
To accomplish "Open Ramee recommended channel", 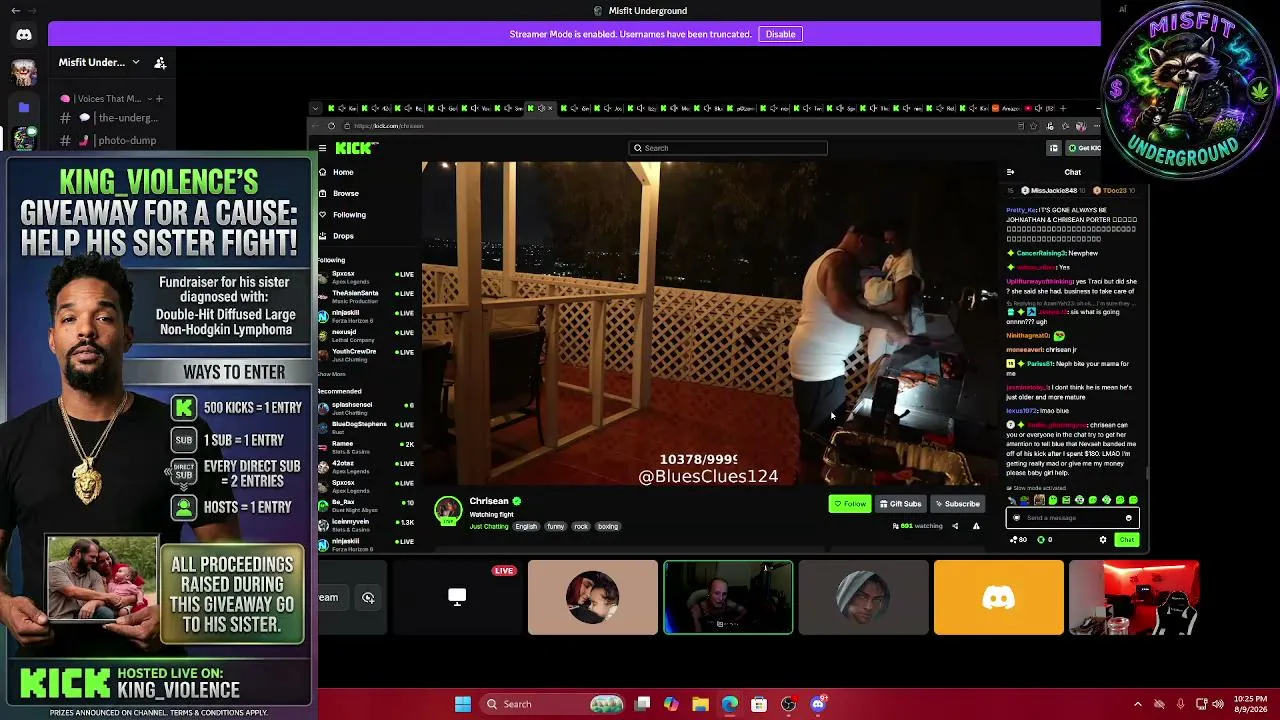I will [366, 446].
